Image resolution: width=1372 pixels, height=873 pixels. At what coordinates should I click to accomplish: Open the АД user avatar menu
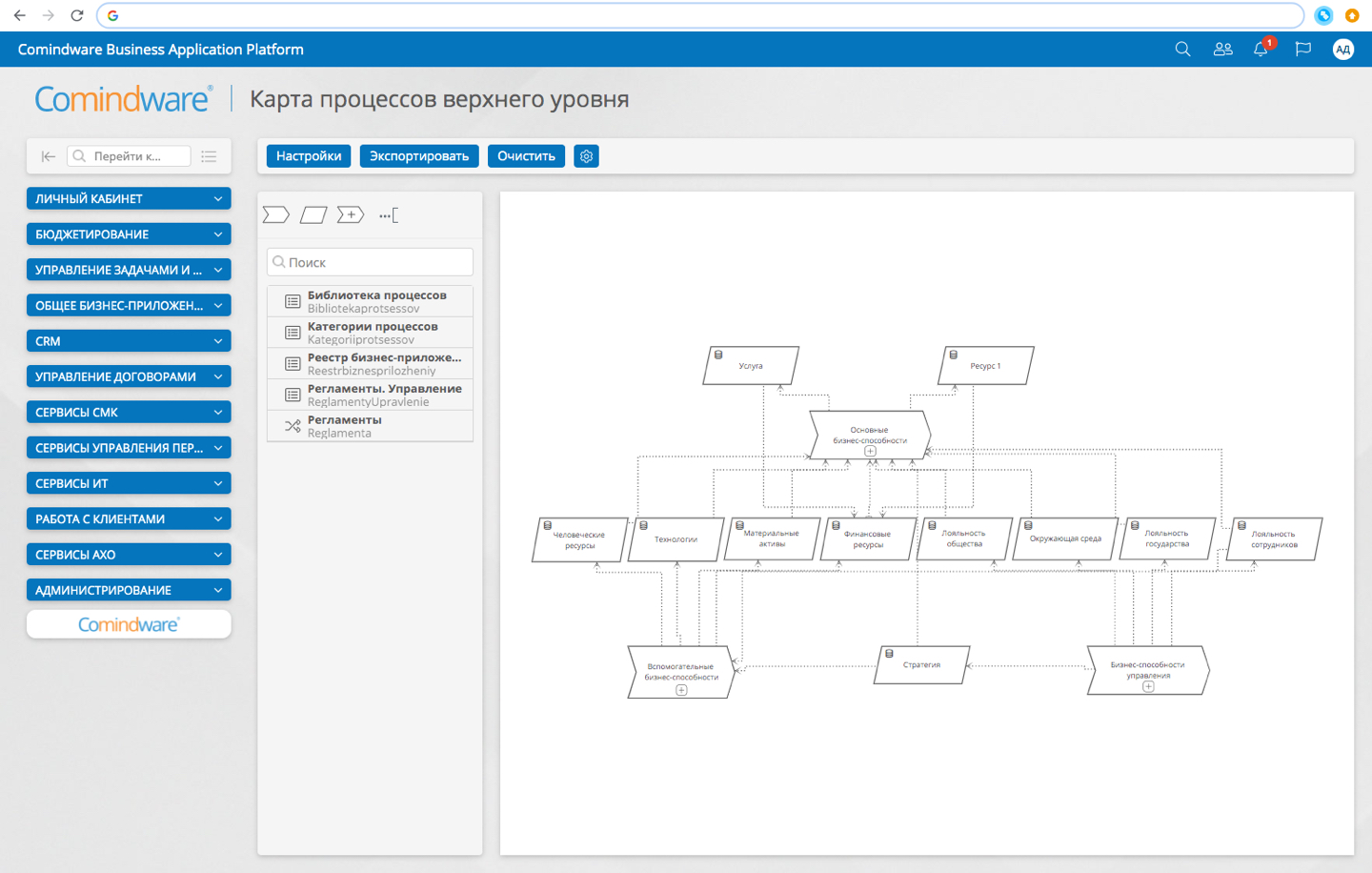(x=1342, y=50)
